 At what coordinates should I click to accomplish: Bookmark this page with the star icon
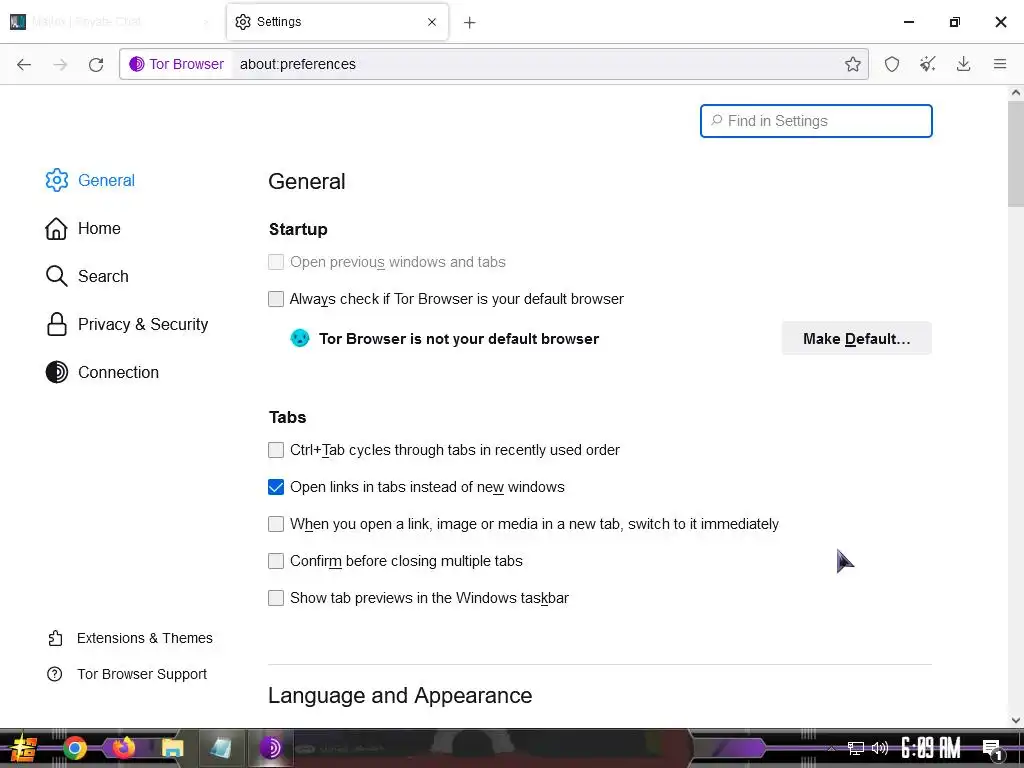tap(852, 64)
